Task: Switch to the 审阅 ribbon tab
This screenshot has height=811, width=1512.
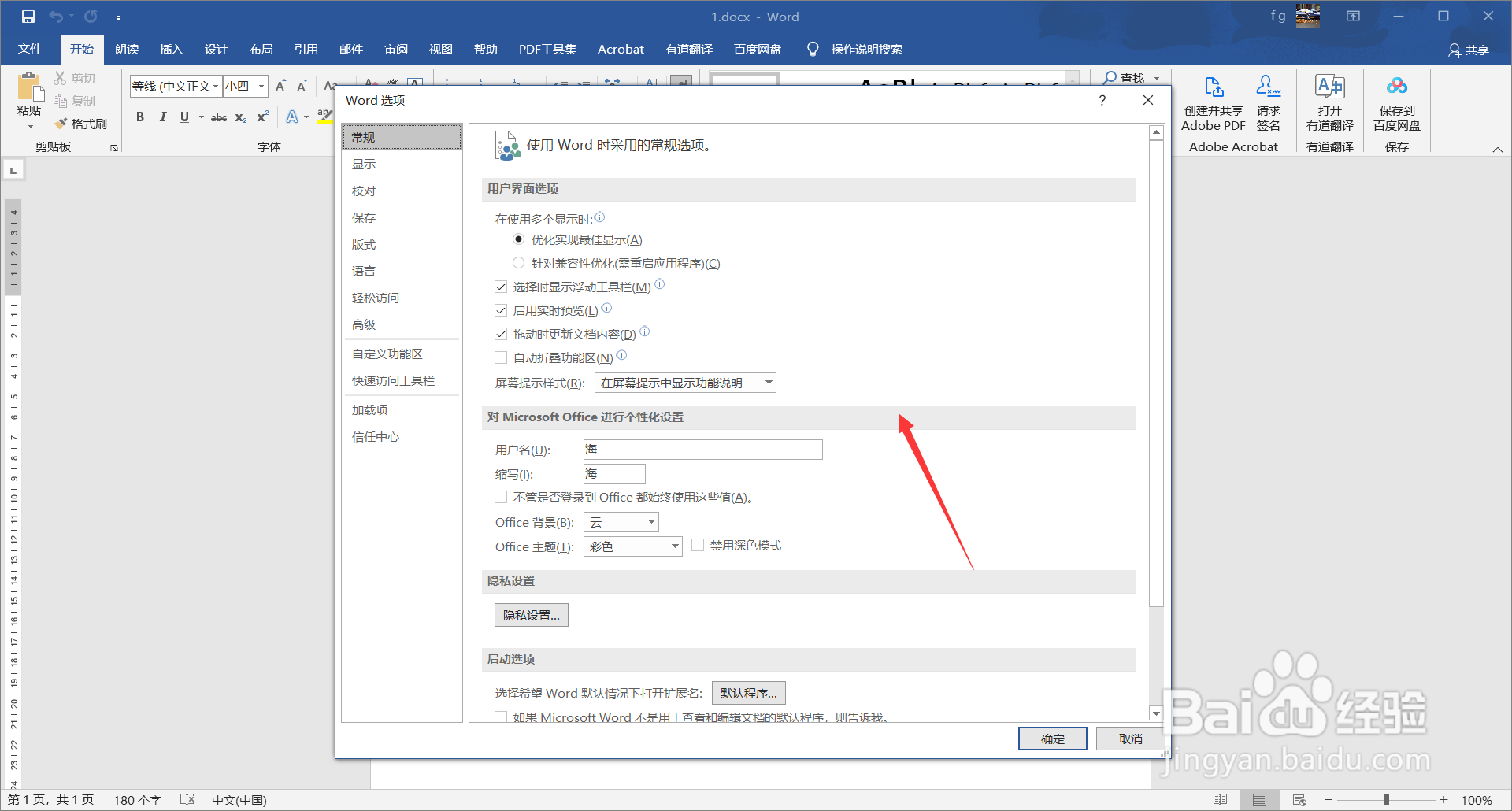Action: tap(395, 49)
